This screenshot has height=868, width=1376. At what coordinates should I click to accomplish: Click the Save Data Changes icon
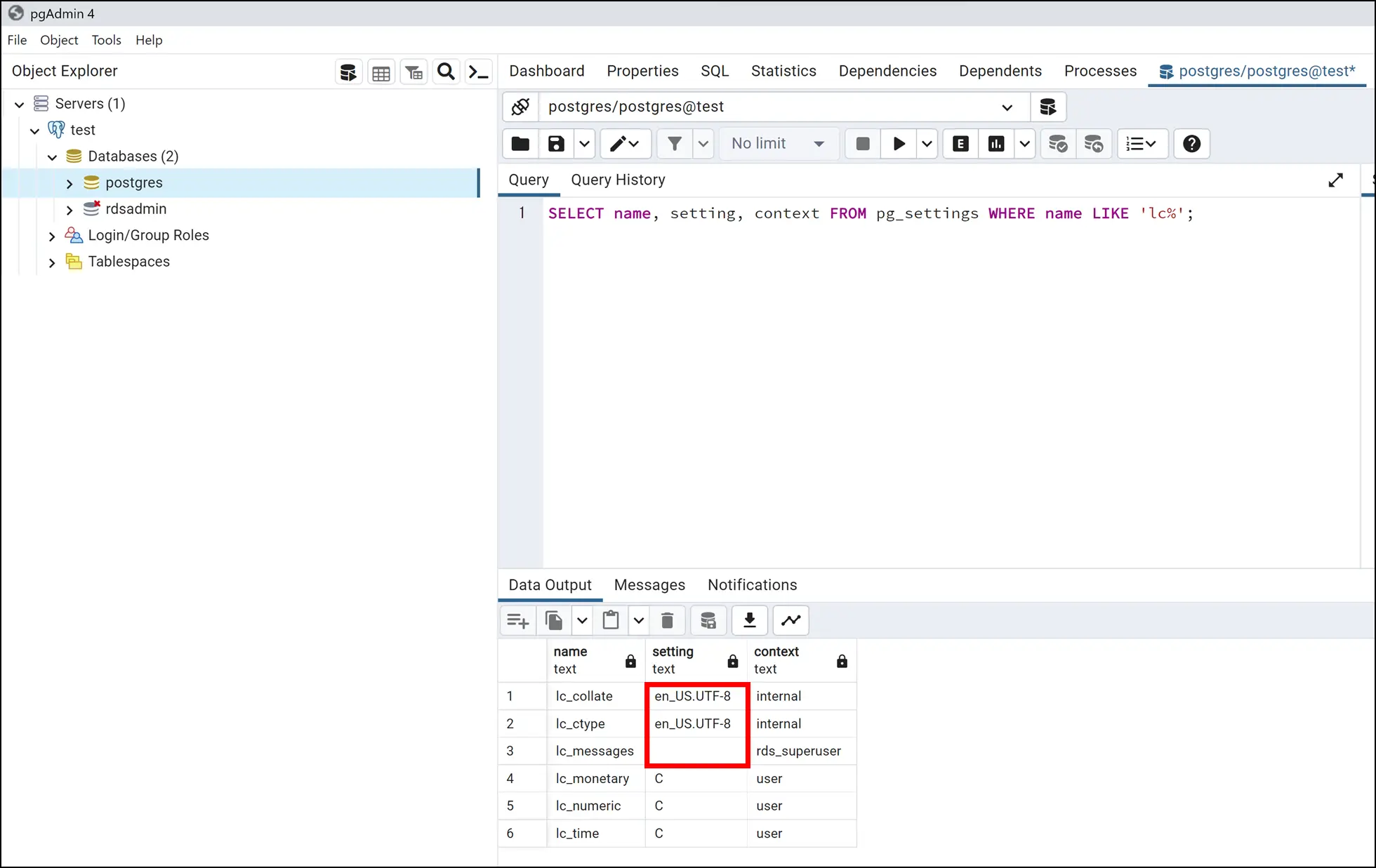[708, 620]
